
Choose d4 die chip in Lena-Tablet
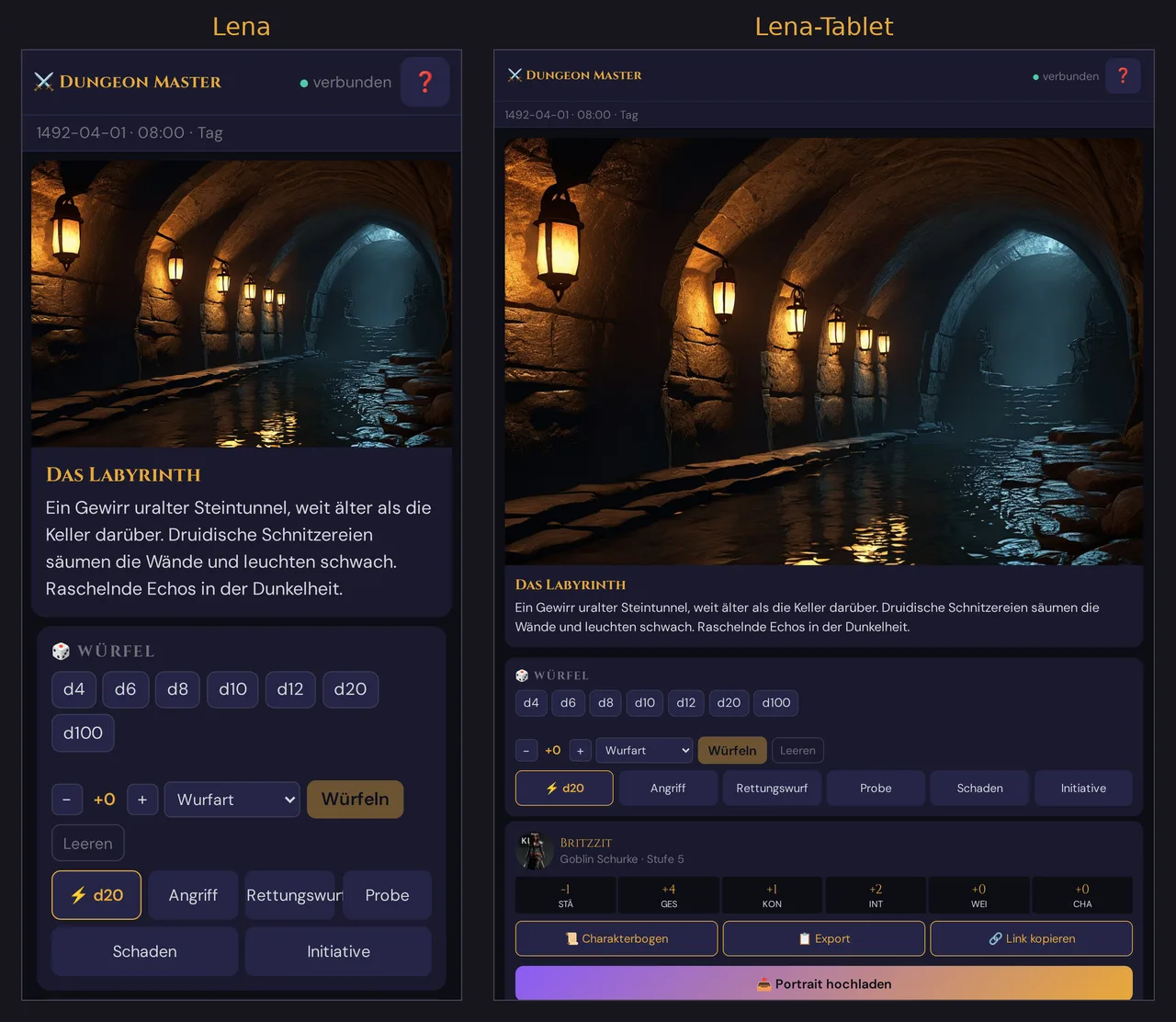tap(531, 703)
